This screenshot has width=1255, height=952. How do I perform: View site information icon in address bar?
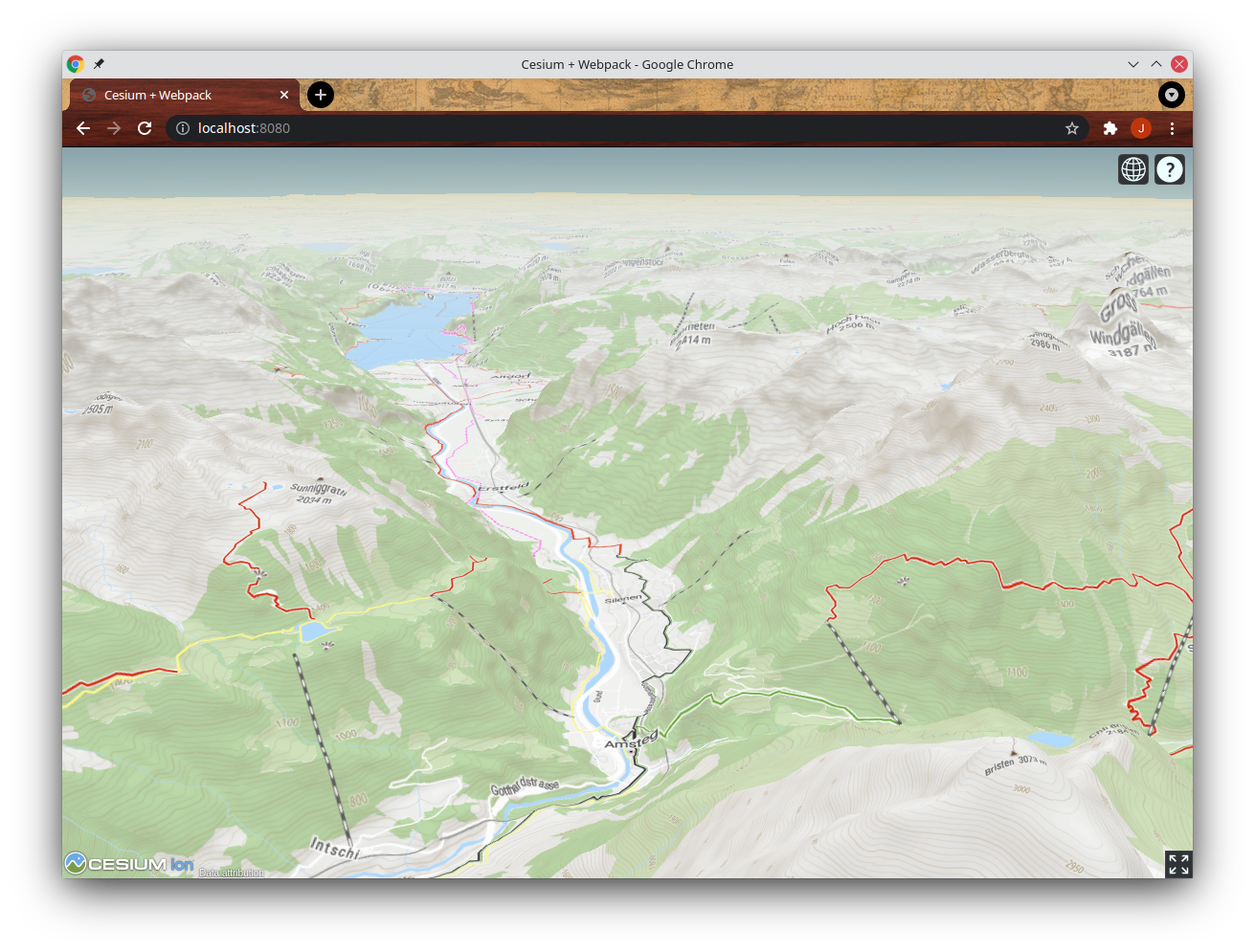coord(183,128)
